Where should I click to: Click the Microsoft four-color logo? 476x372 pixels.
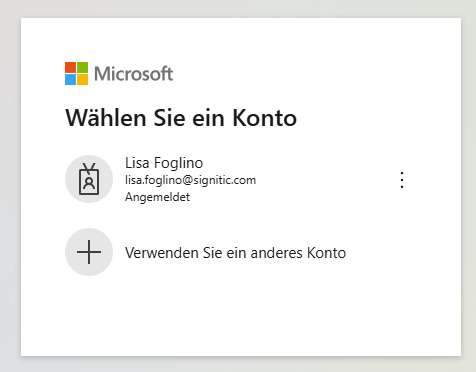click(x=76, y=73)
